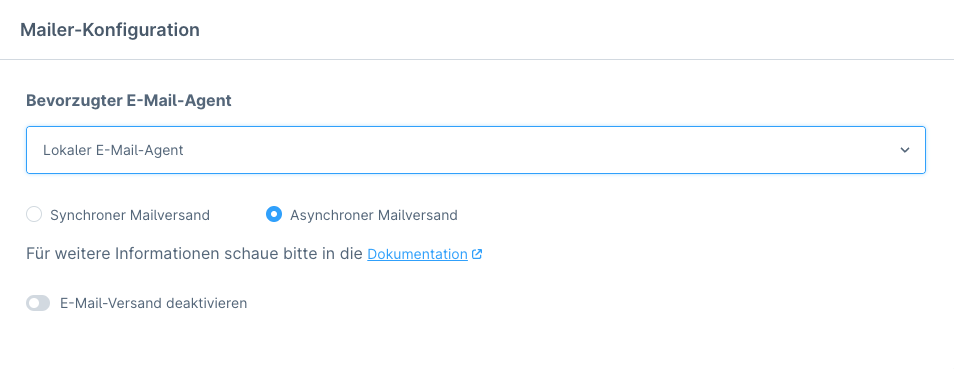Click the blue filled Asynchroner radio circle
This screenshot has height=369, width=954.
tap(274, 214)
